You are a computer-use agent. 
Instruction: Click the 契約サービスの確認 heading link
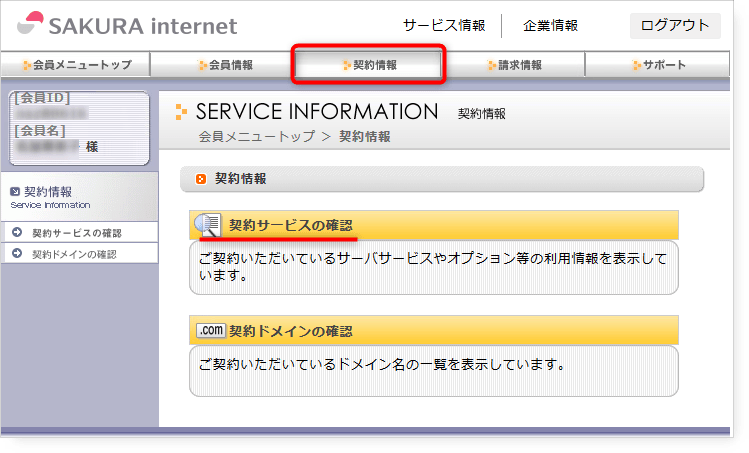pyautogui.click(x=290, y=225)
